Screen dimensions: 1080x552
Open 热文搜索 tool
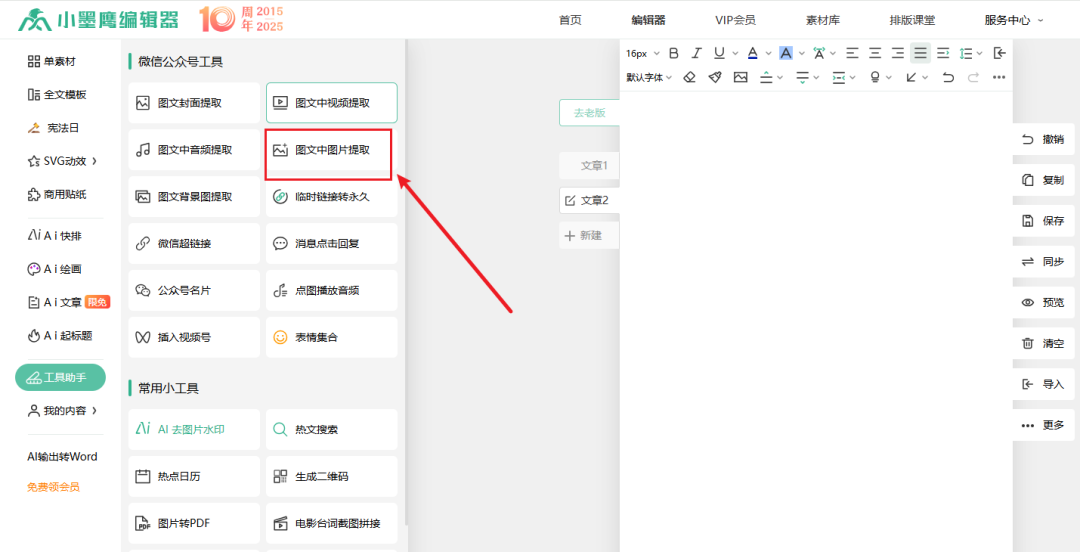point(332,429)
